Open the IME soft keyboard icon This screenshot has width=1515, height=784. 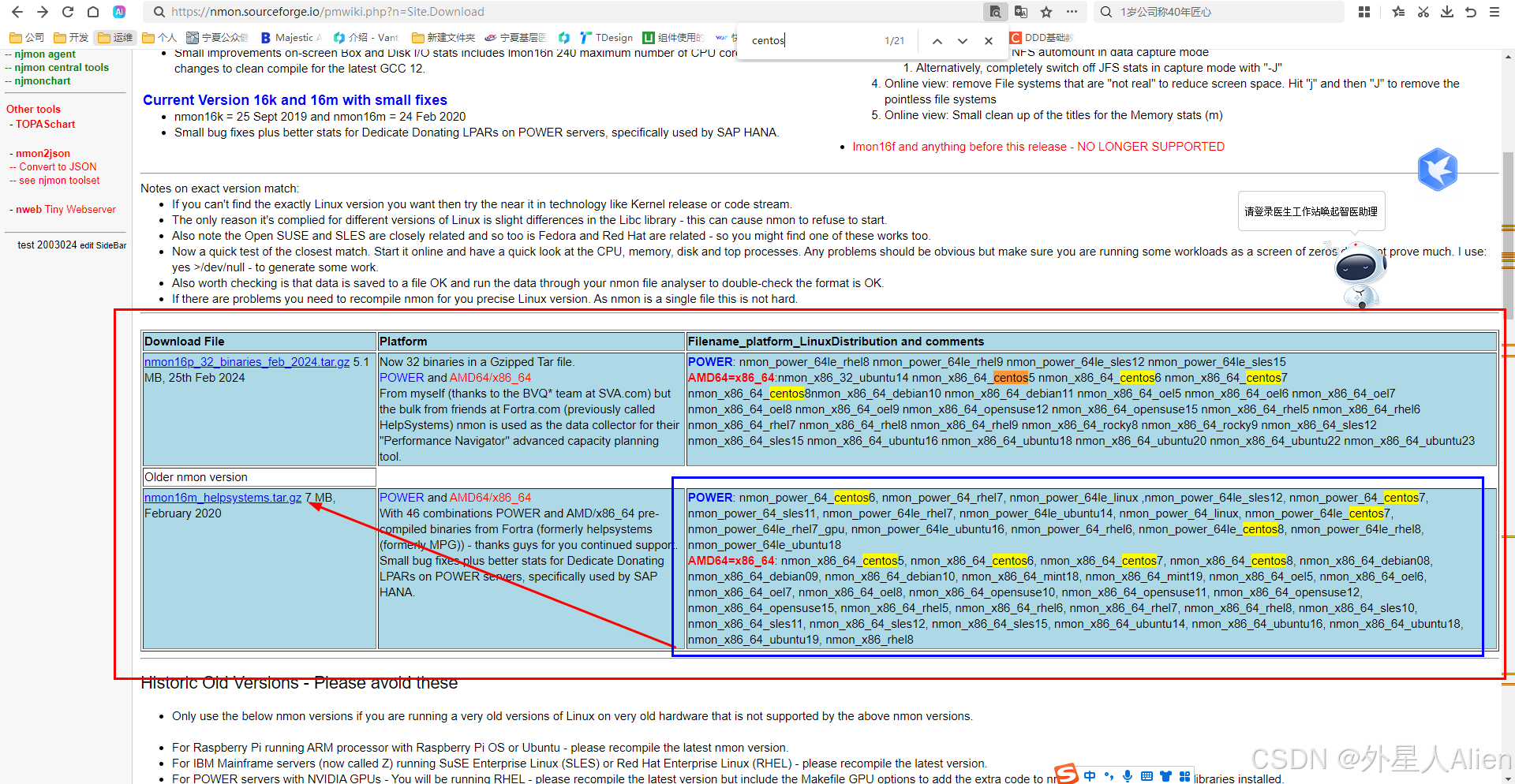tap(1147, 776)
